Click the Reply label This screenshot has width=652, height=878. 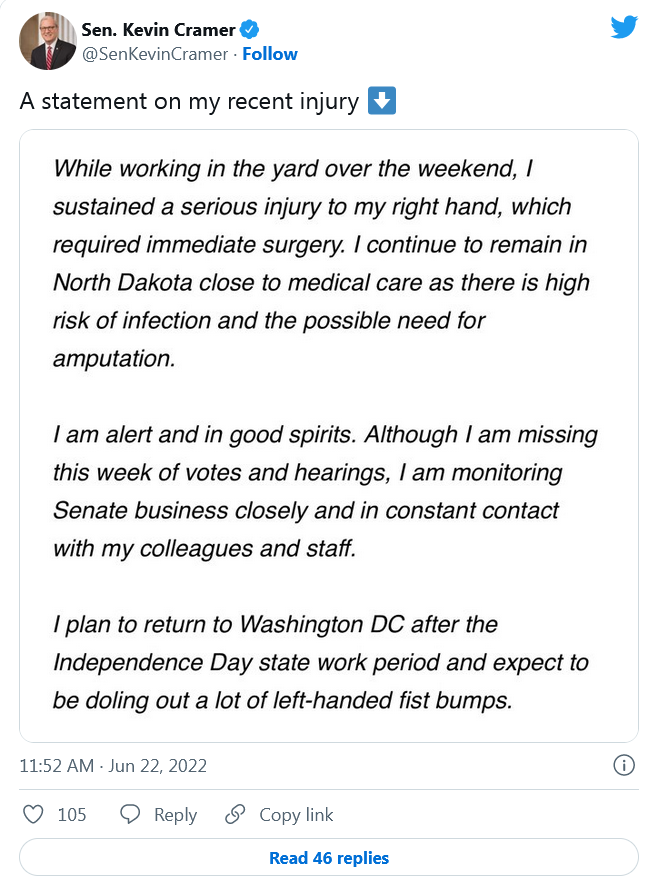click(175, 815)
